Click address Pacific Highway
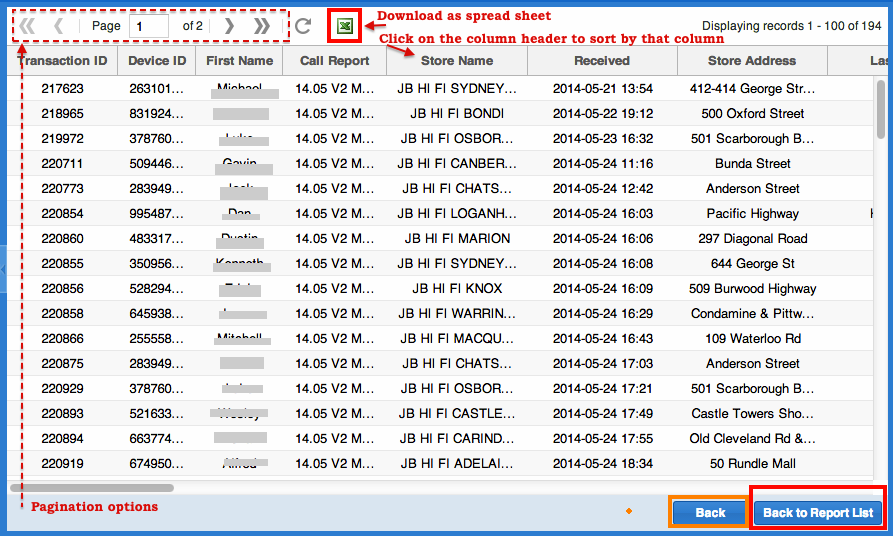 coord(753,214)
